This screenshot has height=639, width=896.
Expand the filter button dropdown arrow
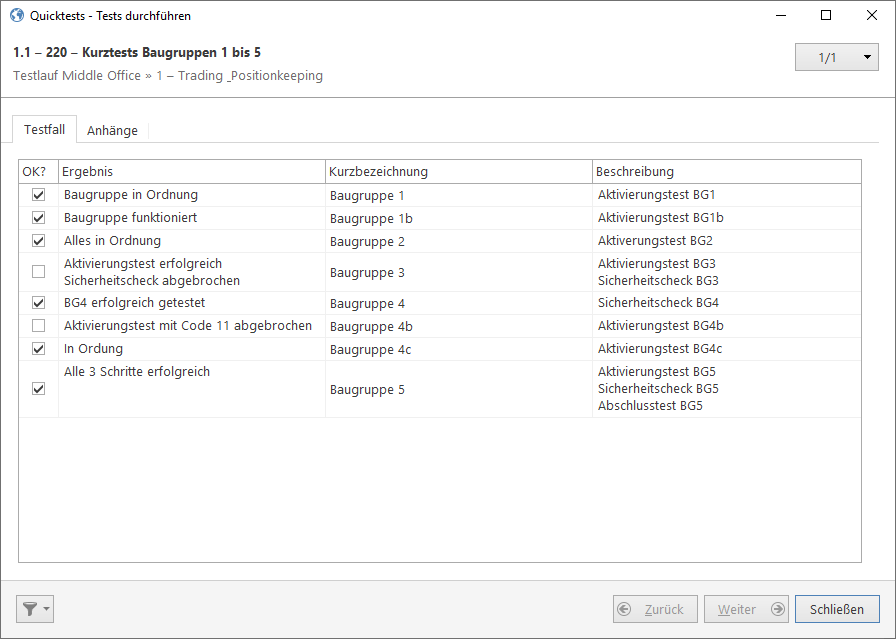coord(47,609)
